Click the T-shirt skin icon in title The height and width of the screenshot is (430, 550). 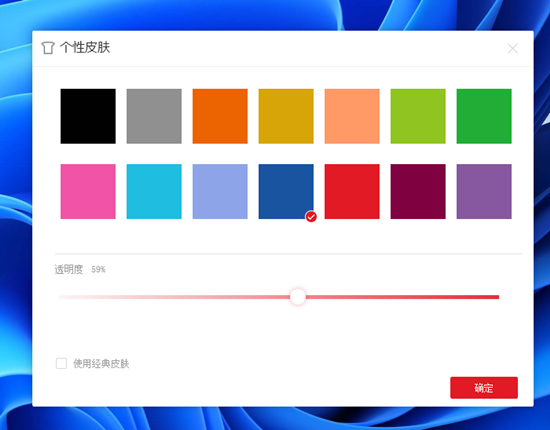(48, 48)
